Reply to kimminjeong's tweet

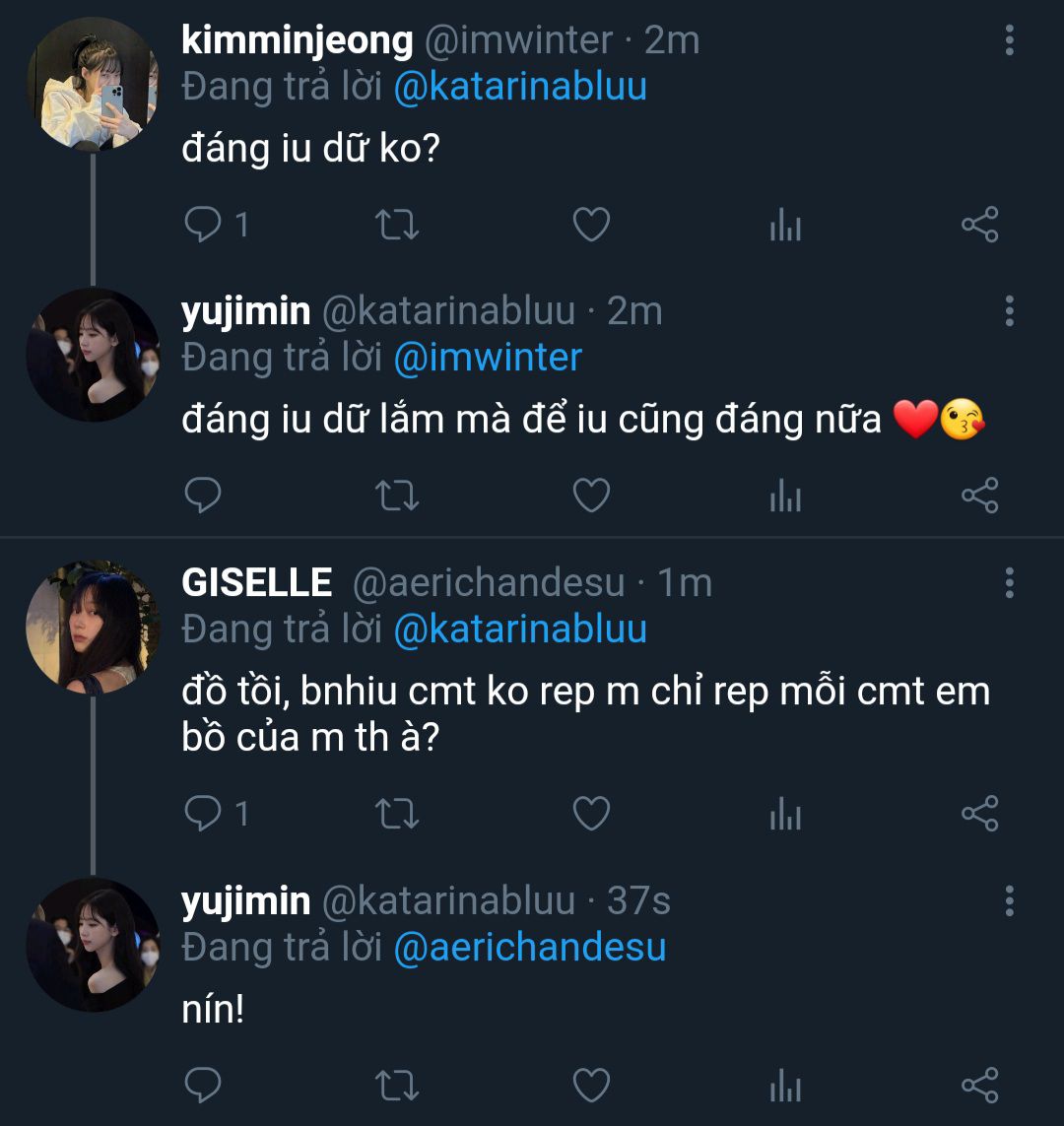(x=204, y=226)
